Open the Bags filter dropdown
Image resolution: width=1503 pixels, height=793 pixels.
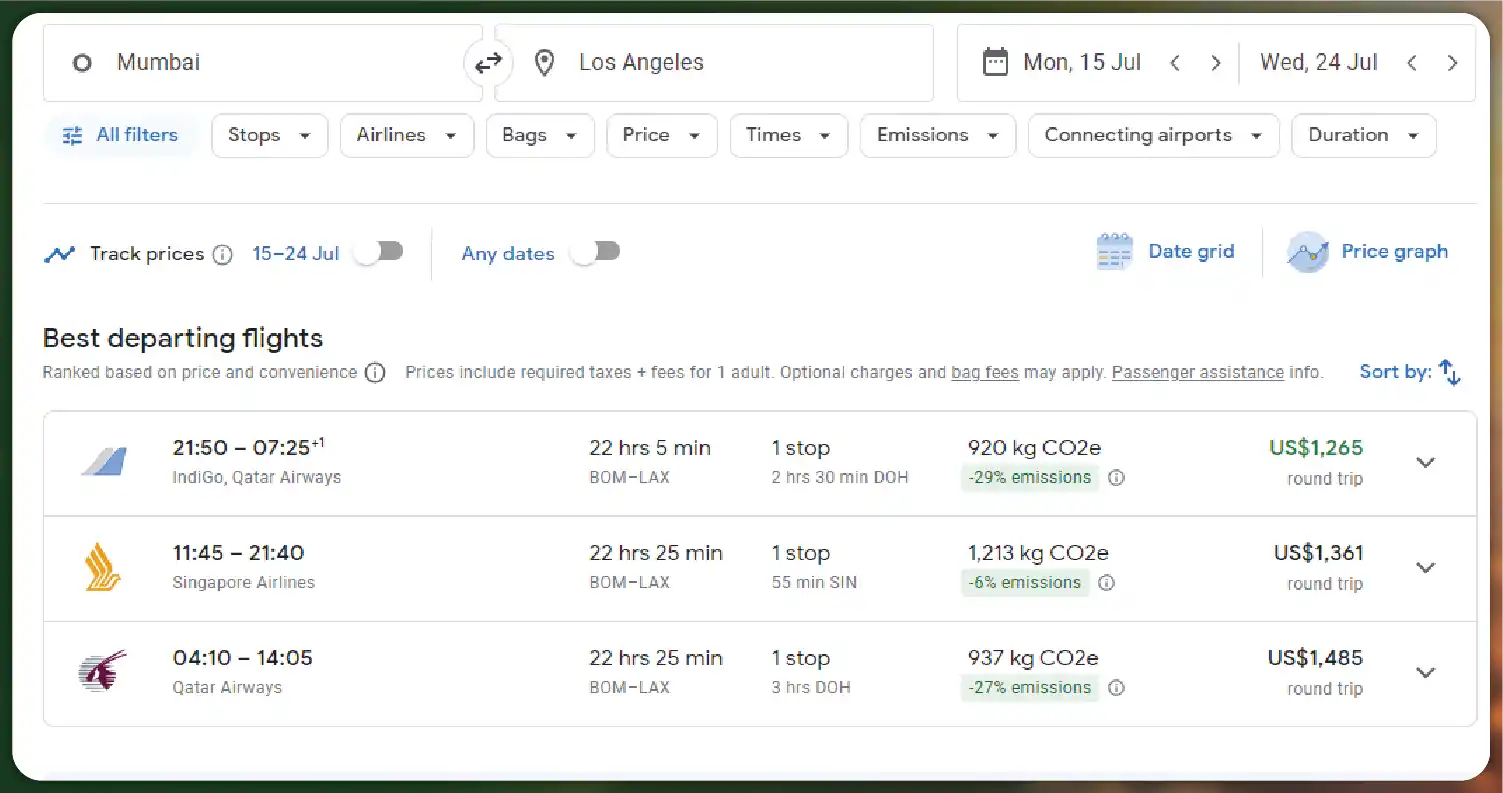(x=540, y=135)
